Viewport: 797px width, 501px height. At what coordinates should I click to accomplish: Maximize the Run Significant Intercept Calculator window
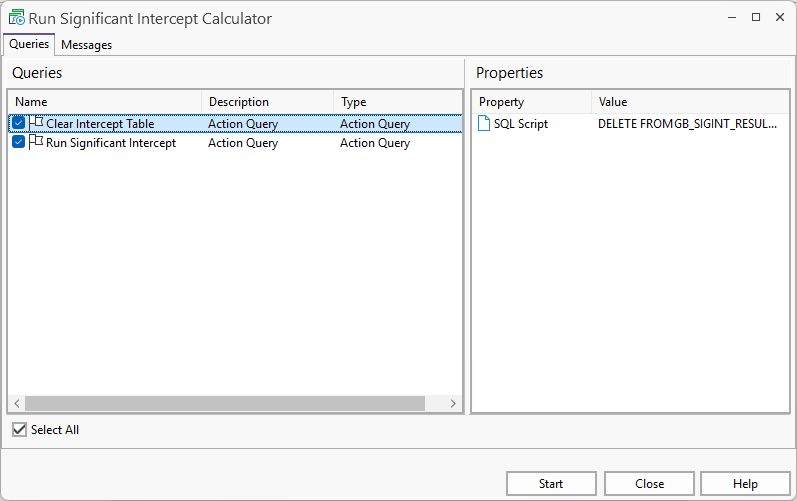click(x=755, y=17)
